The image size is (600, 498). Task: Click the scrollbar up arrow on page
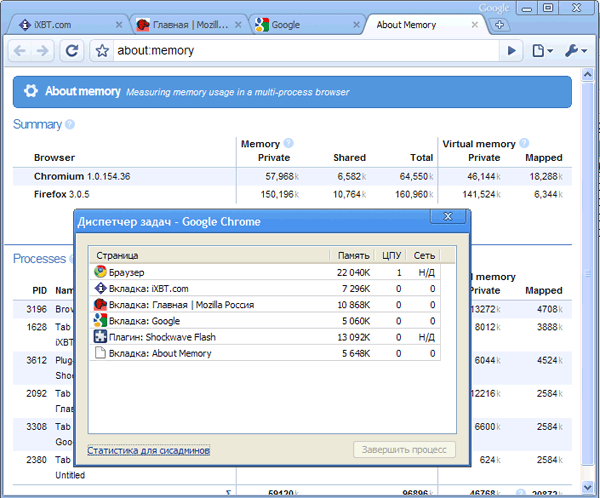(x=587, y=75)
